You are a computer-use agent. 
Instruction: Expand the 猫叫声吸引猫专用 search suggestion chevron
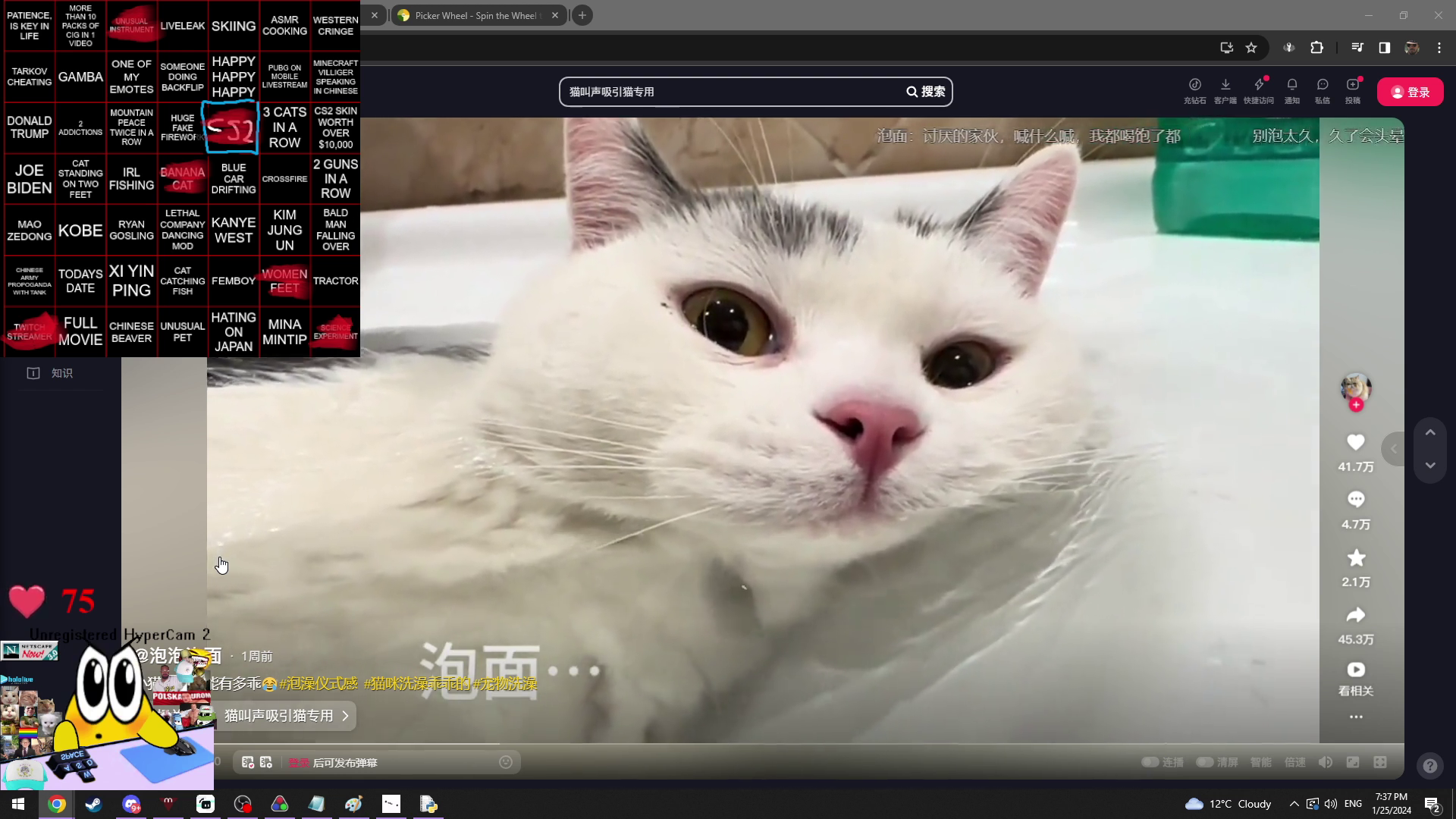[345, 716]
